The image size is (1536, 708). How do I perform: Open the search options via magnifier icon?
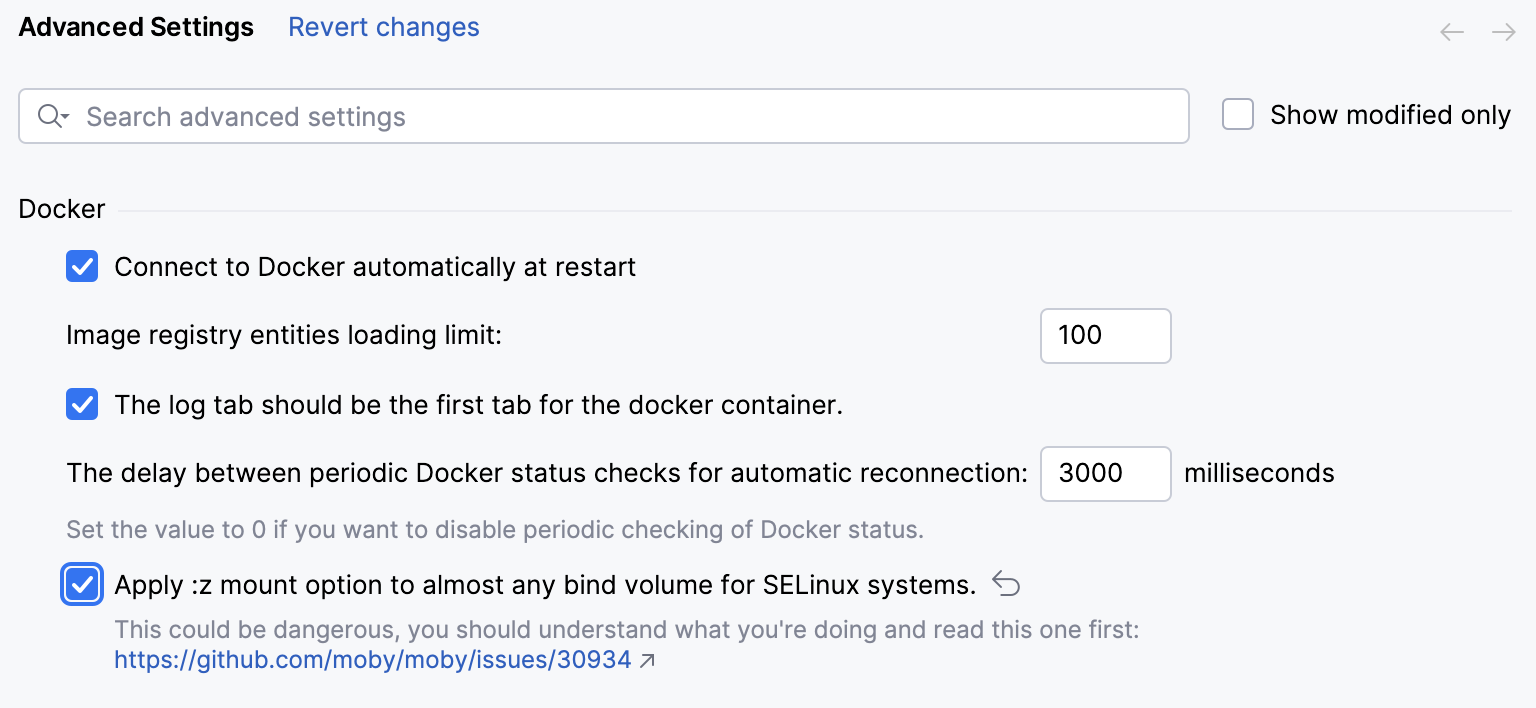point(51,116)
